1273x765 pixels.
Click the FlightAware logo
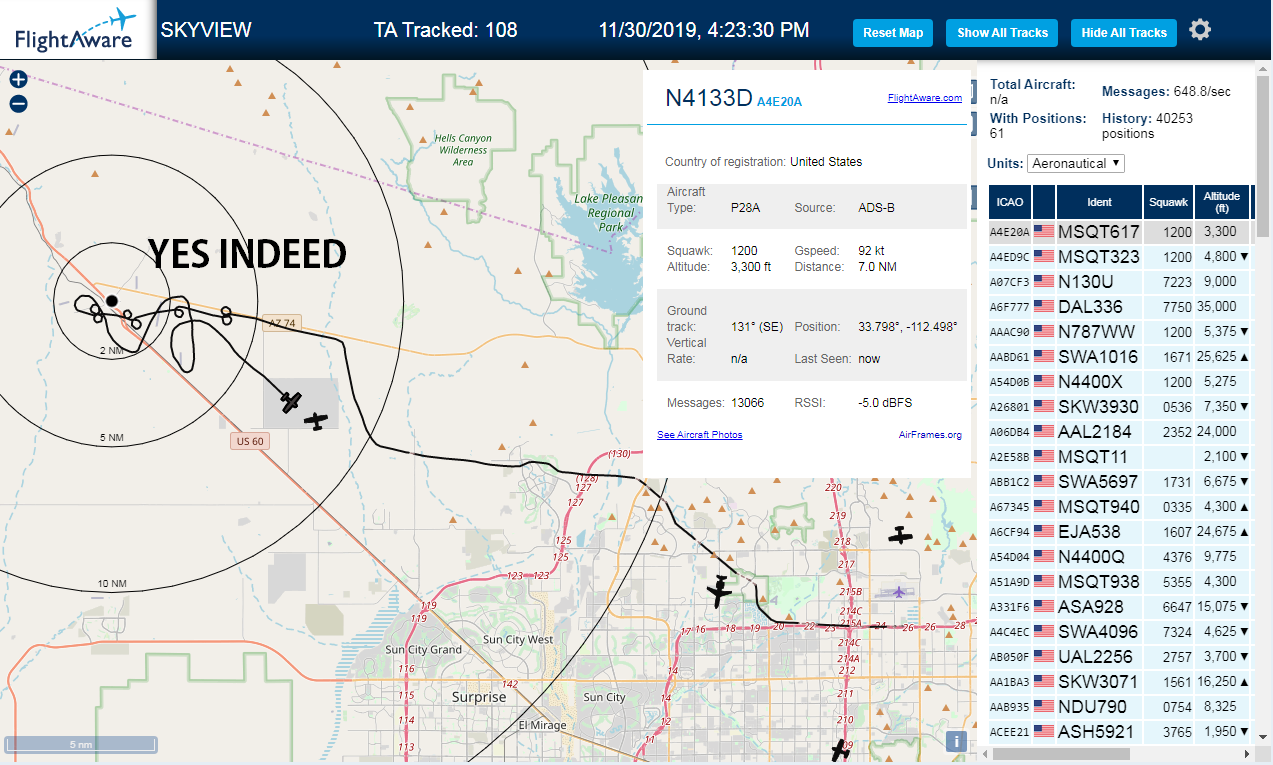coord(77,30)
